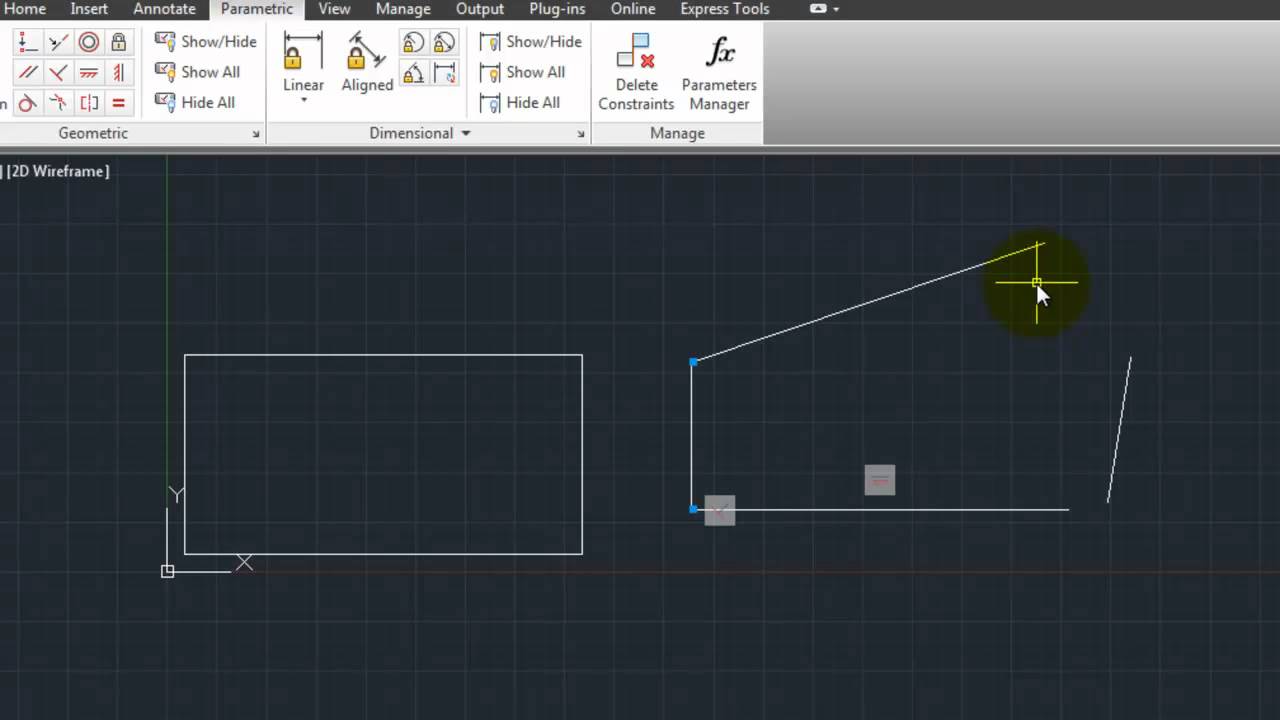Expand the Dimensional panel dropdown

(x=465, y=133)
